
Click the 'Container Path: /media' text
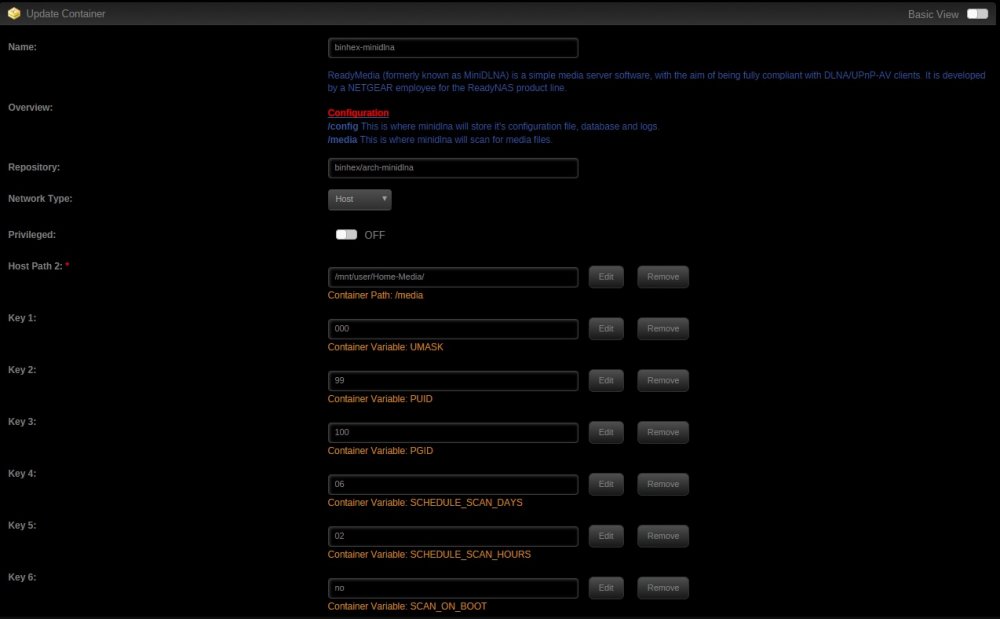point(375,295)
